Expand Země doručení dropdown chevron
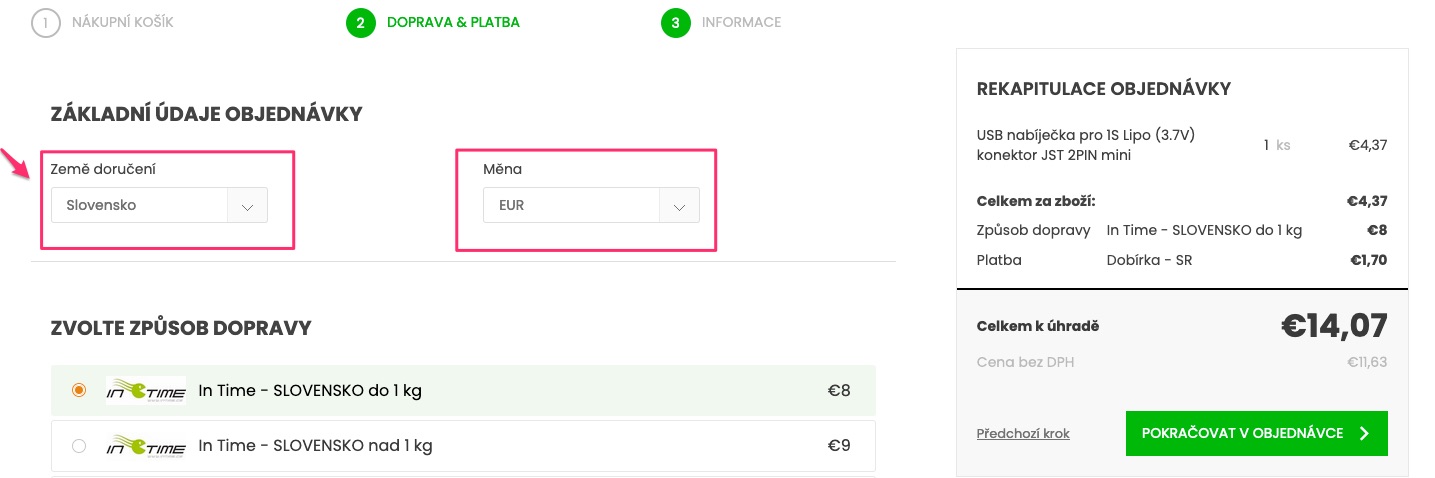Screen dimensions: 1435x478 (248, 206)
